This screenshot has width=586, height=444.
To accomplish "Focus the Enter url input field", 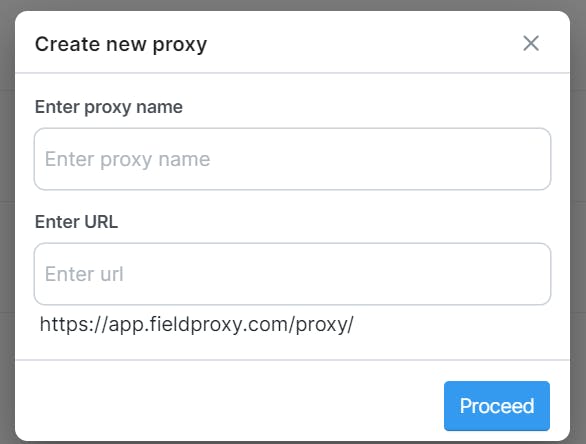I will pyautogui.click(x=292, y=274).
